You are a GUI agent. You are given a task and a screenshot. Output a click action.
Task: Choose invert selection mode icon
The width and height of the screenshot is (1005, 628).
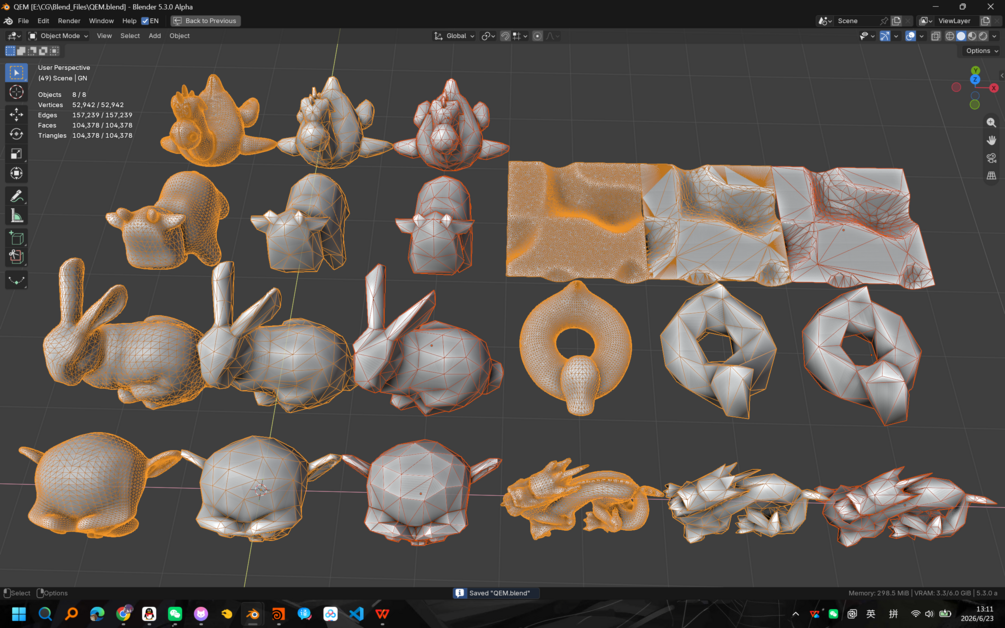tap(43, 51)
